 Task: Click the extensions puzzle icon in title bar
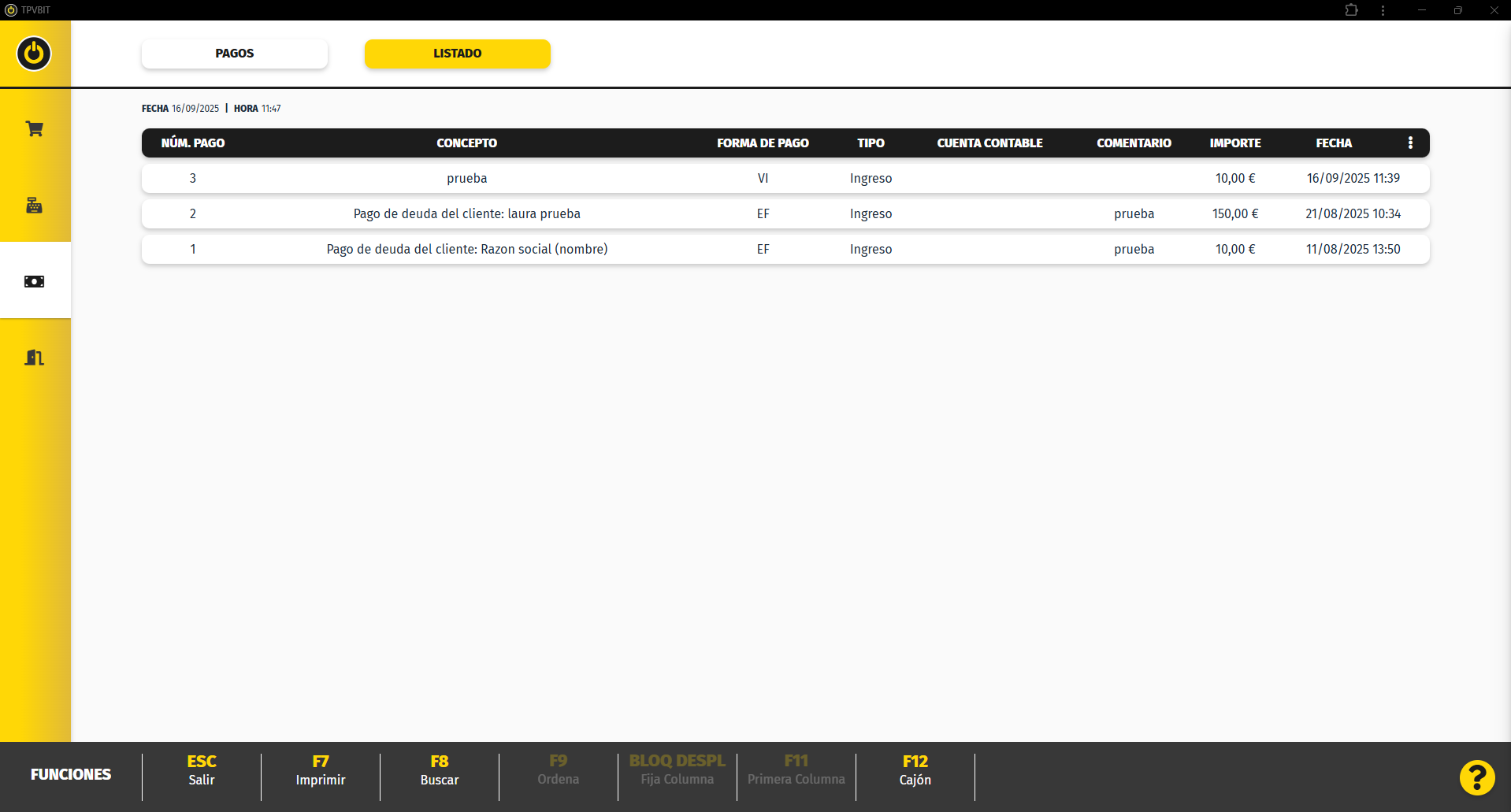[x=1351, y=10]
